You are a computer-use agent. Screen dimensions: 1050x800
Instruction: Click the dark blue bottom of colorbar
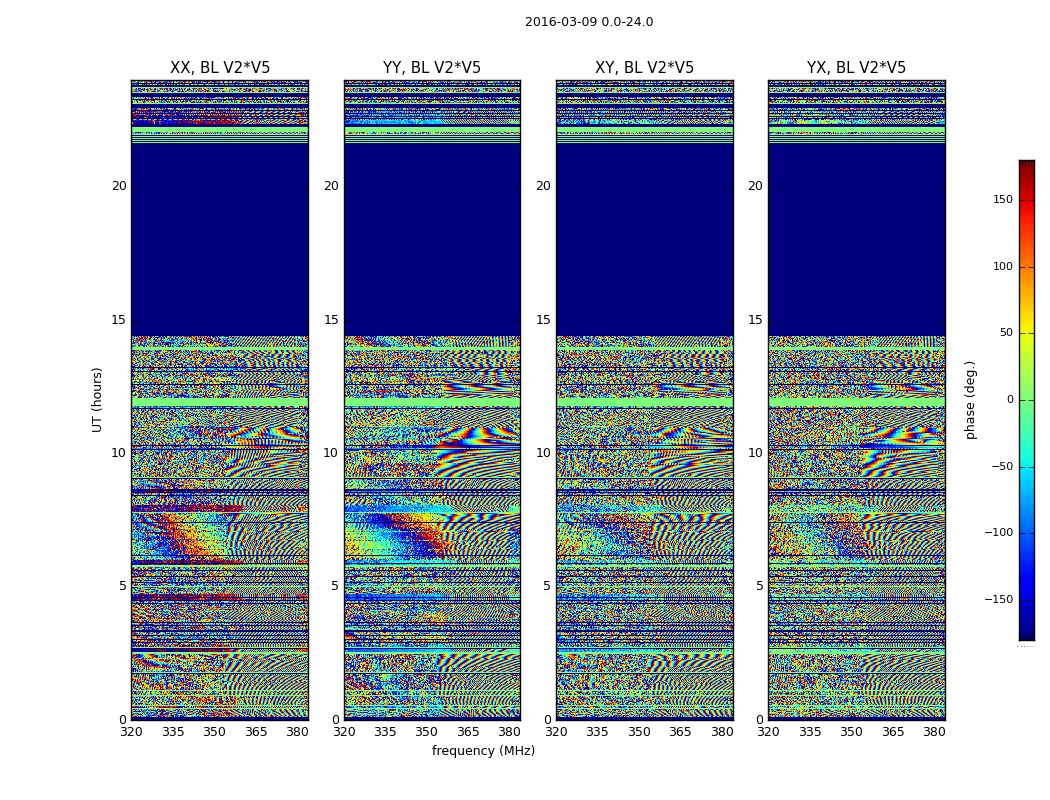pyautogui.click(x=1026, y=633)
